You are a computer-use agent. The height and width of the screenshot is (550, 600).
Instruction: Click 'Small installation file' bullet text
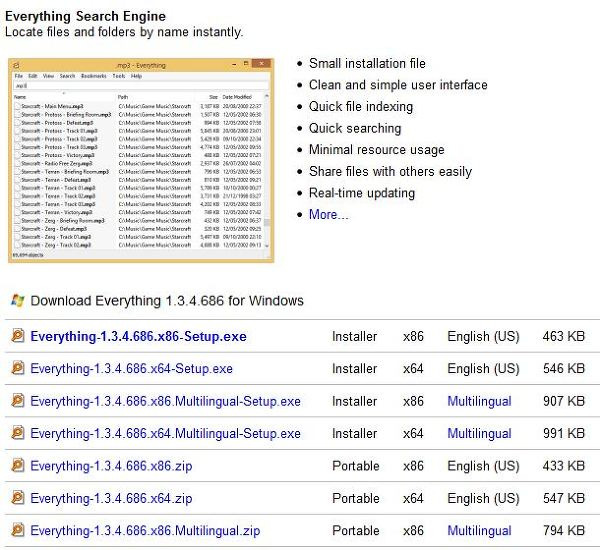pos(367,63)
